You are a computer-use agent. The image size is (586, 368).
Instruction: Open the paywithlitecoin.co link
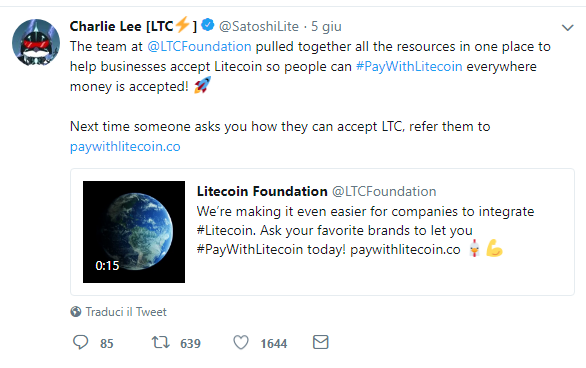click(125, 146)
